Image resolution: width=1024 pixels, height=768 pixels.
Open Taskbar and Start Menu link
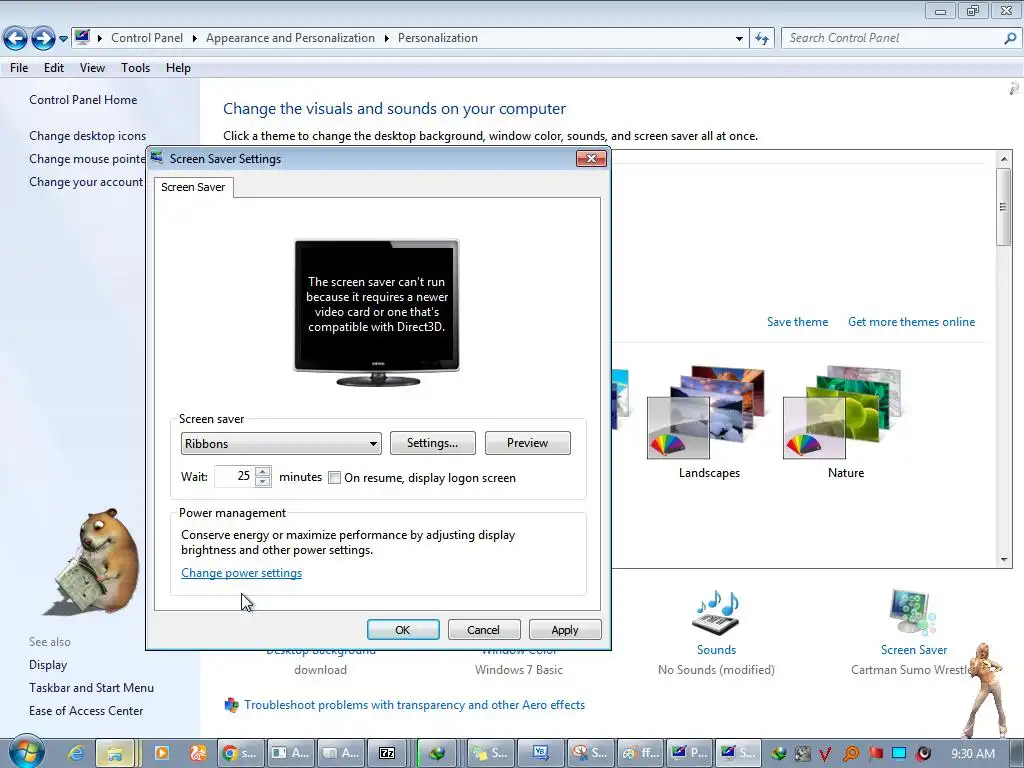point(91,688)
